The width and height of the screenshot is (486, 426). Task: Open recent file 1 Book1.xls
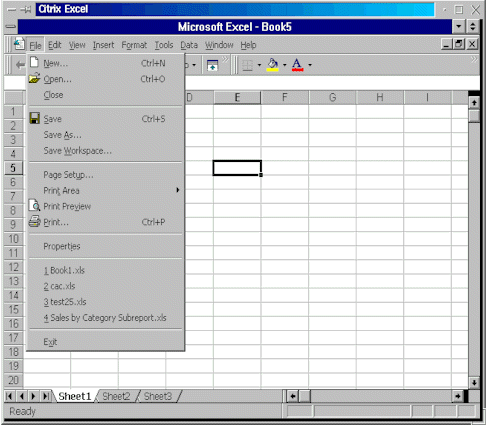tap(105, 270)
